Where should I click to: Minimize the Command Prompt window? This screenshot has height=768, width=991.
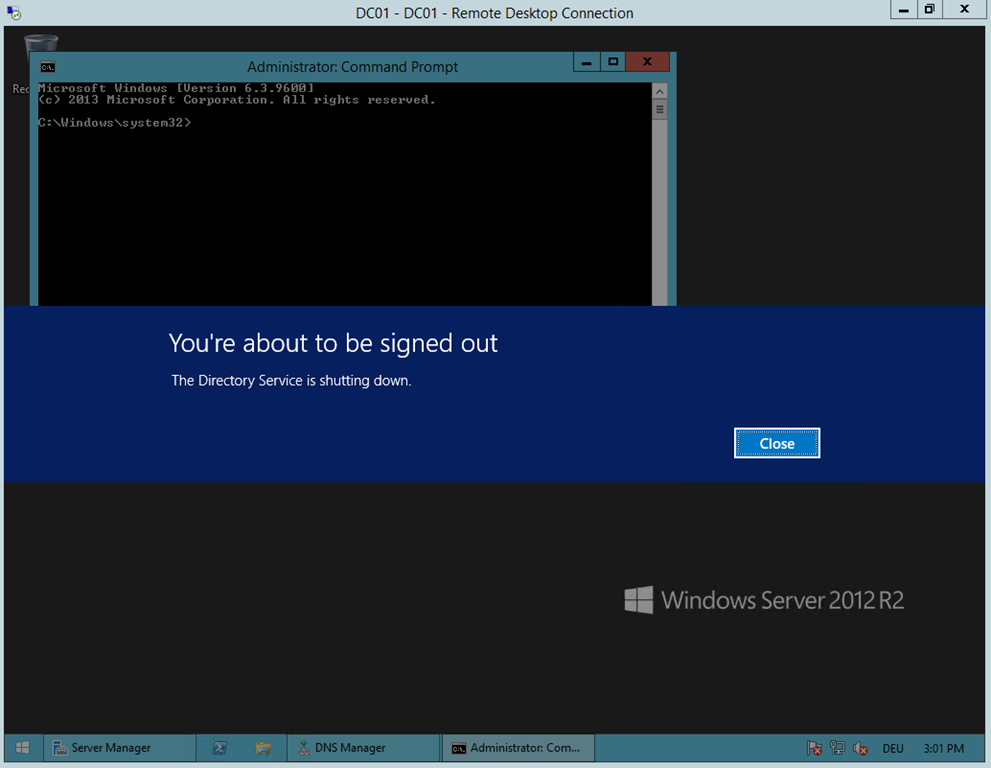(587, 62)
